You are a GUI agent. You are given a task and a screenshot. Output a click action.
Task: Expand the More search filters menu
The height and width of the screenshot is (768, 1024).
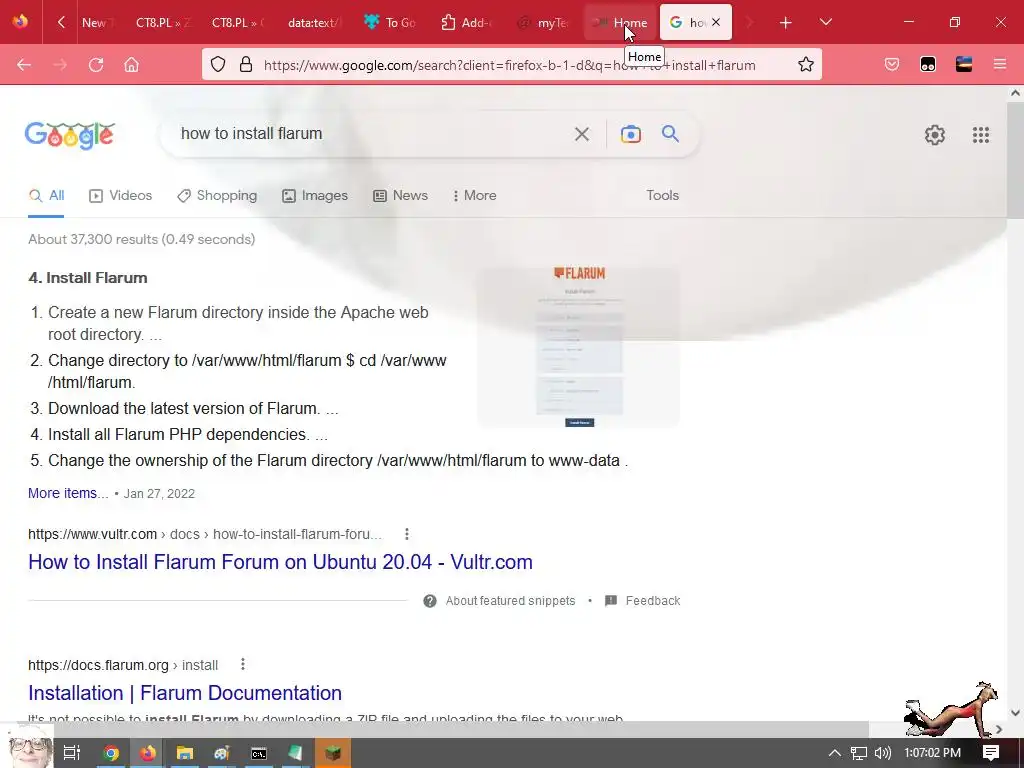tap(475, 196)
